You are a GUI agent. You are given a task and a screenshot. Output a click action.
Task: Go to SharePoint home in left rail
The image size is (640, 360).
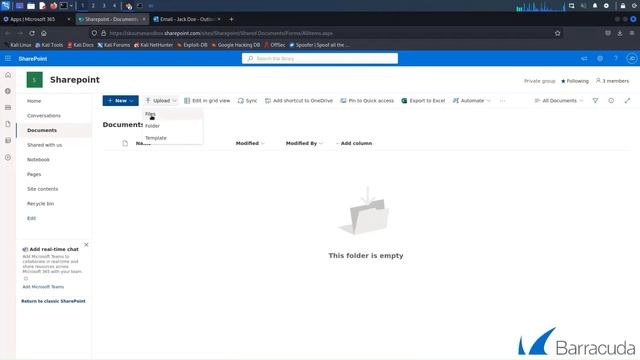[8, 75]
